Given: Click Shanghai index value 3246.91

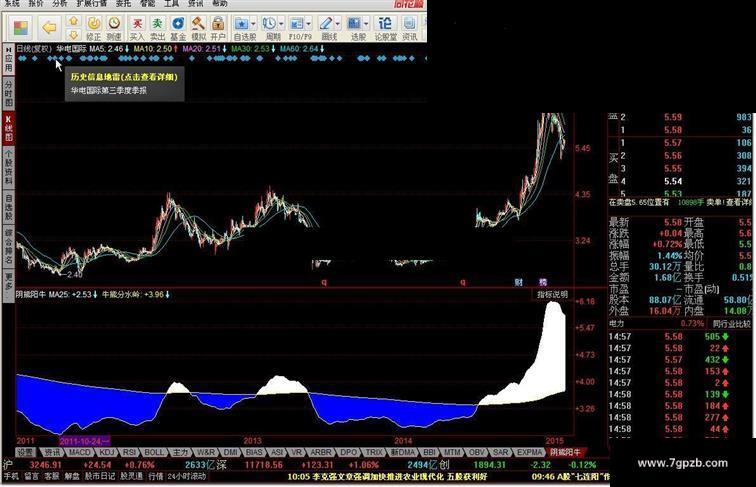Looking at the screenshot, I should pos(45,465).
